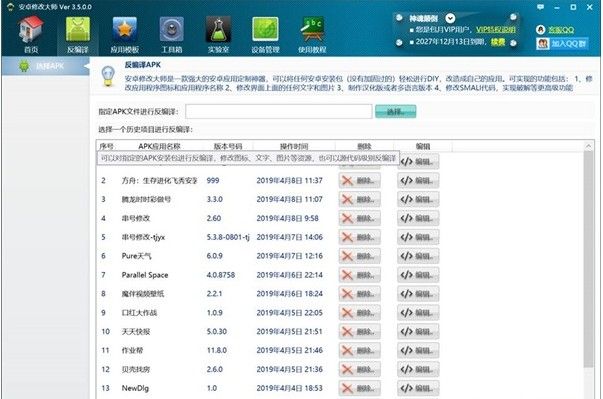
Task: Open the 使用教程 tutorial blackboard icon
Action: pyautogui.click(x=312, y=34)
